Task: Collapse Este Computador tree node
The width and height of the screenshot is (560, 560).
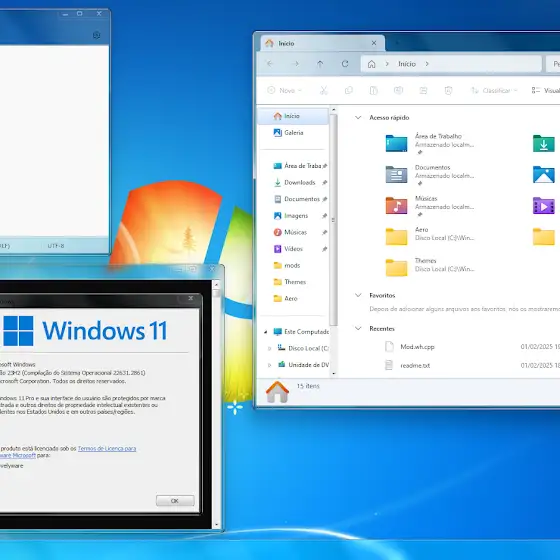Action: [x=266, y=332]
